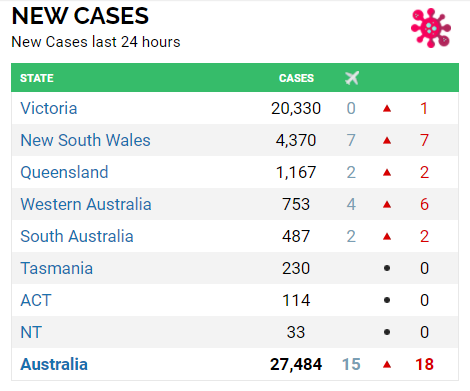Open Western Australia state page
470x391 pixels.
tap(86, 204)
